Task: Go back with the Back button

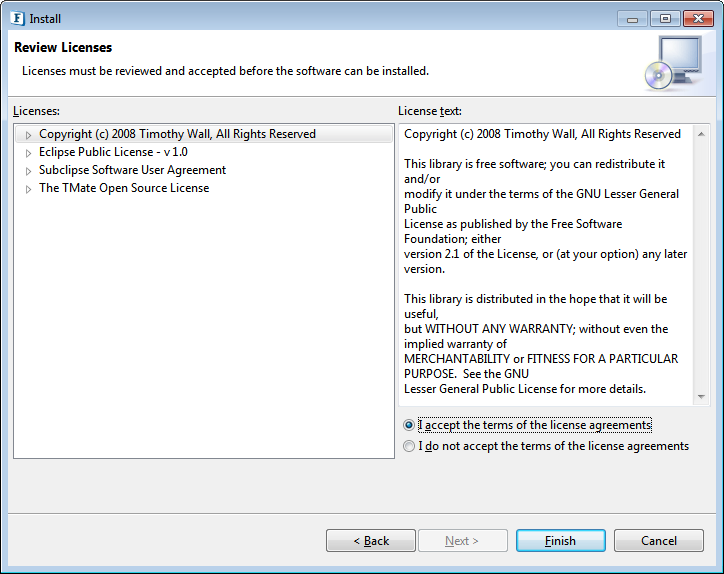Action: 371,540
